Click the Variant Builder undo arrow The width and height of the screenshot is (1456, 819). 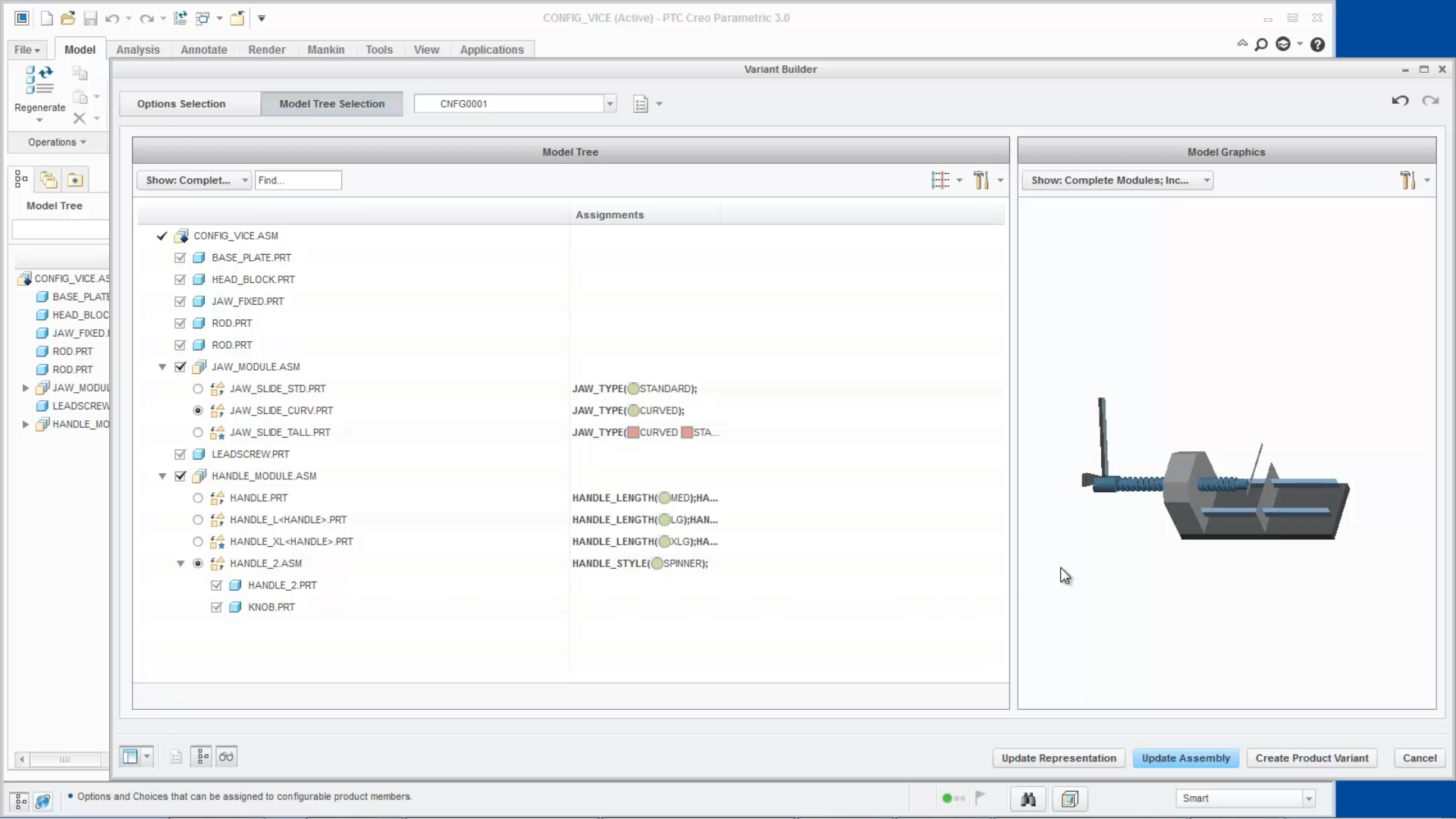(x=1400, y=101)
